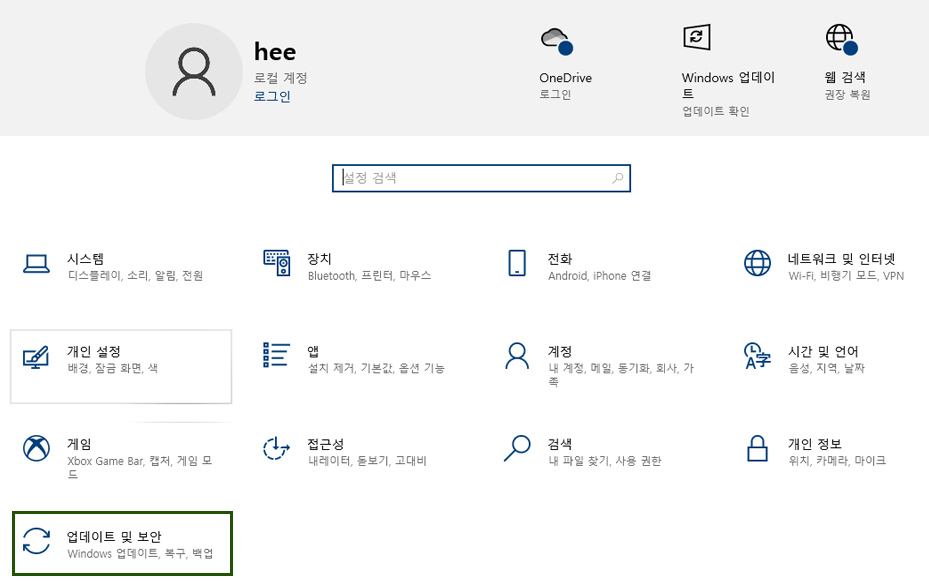Click the 접근성 heading text
This screenshot has height=581, width=929.
tap(325, 444)
